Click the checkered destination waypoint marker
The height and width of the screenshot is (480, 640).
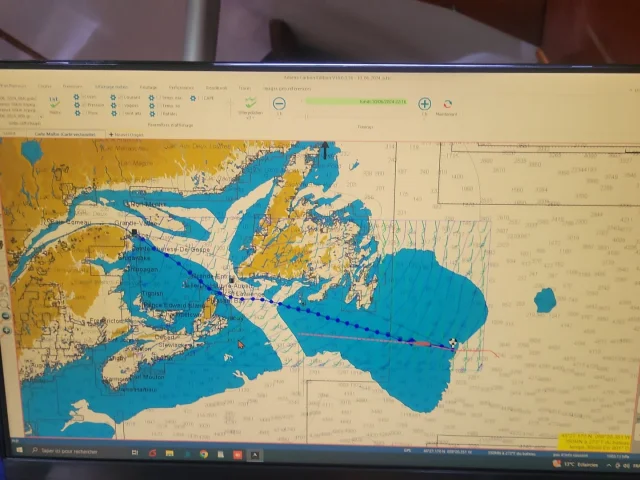tap(453, 342)
